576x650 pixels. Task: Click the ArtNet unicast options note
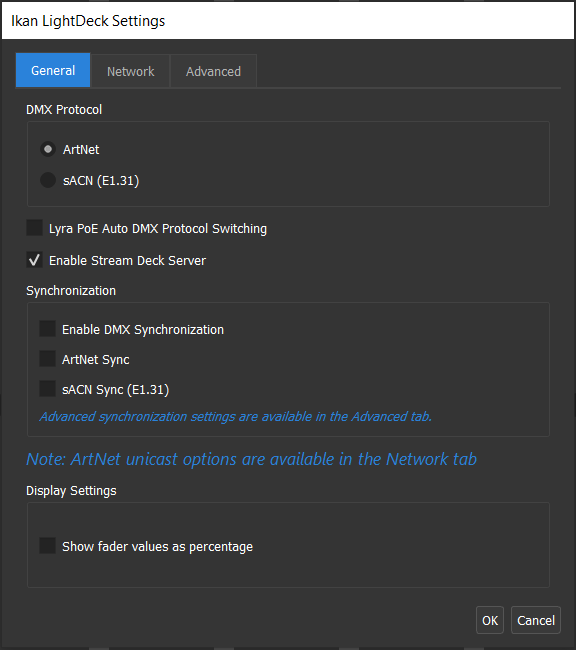coord(251,459)
